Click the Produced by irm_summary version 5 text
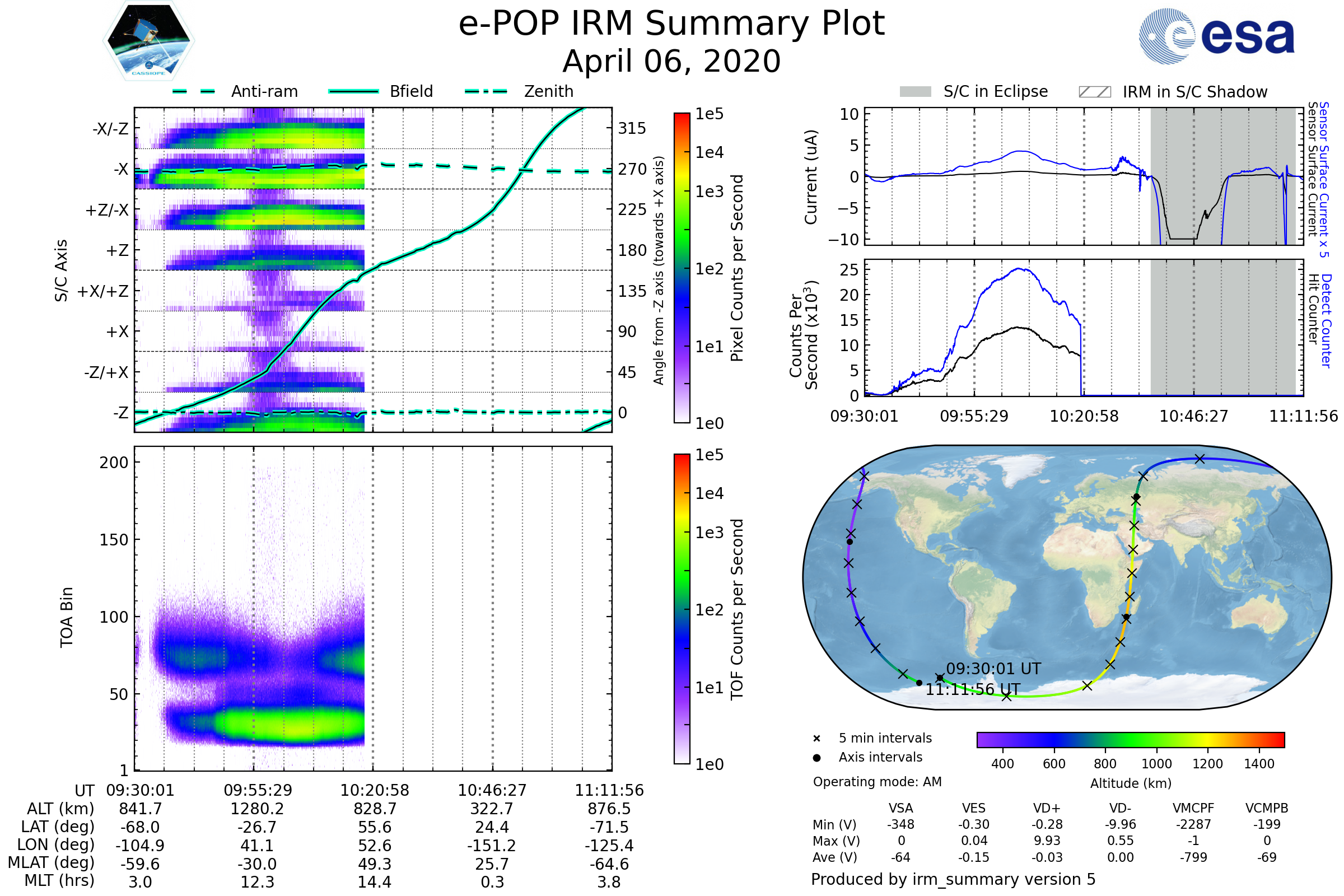Image resolution: width=1344 pixels, height=896 pixels. pos(953,879)
